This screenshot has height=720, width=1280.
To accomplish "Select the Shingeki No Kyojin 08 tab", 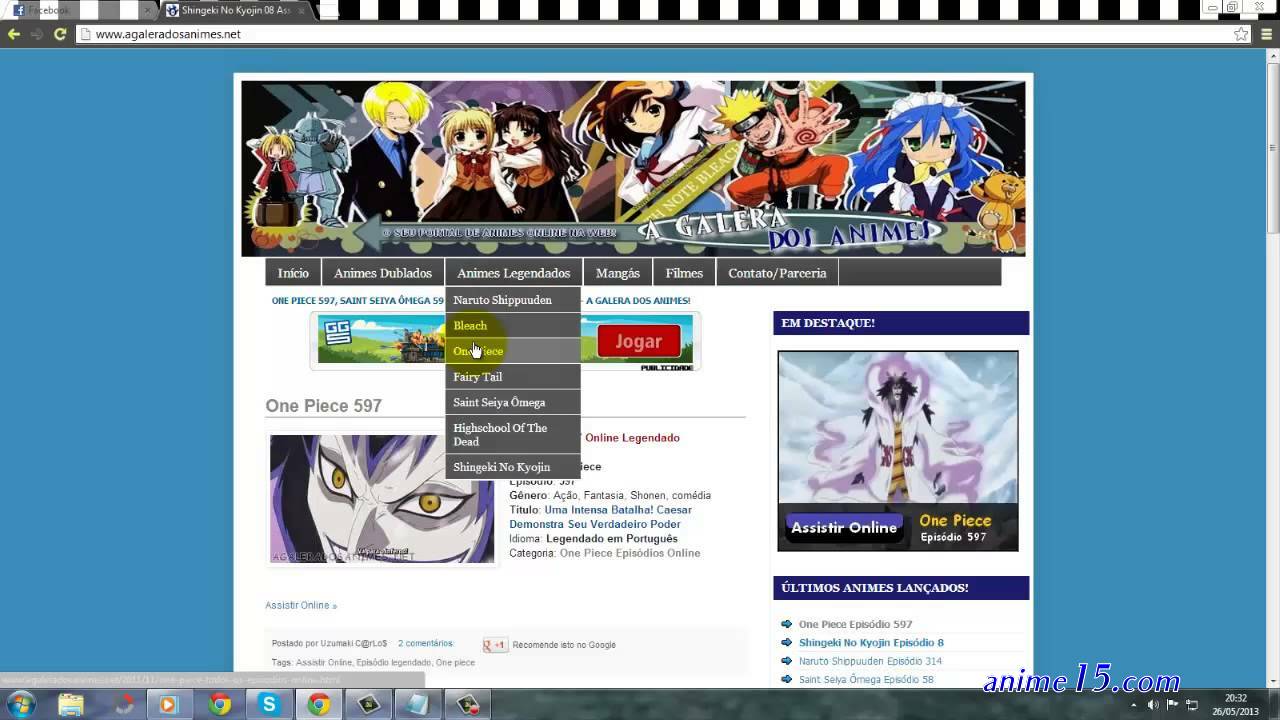I will 236,10.
